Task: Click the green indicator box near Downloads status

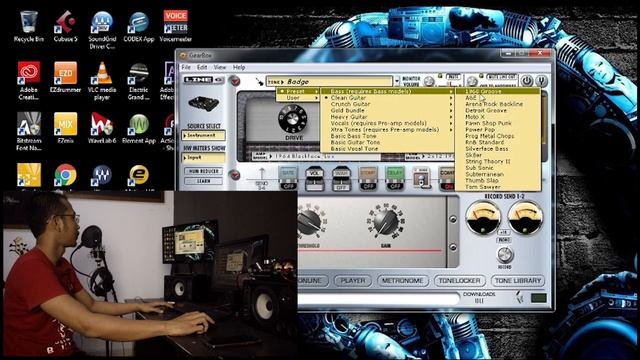Action: (x=539, y=298)
